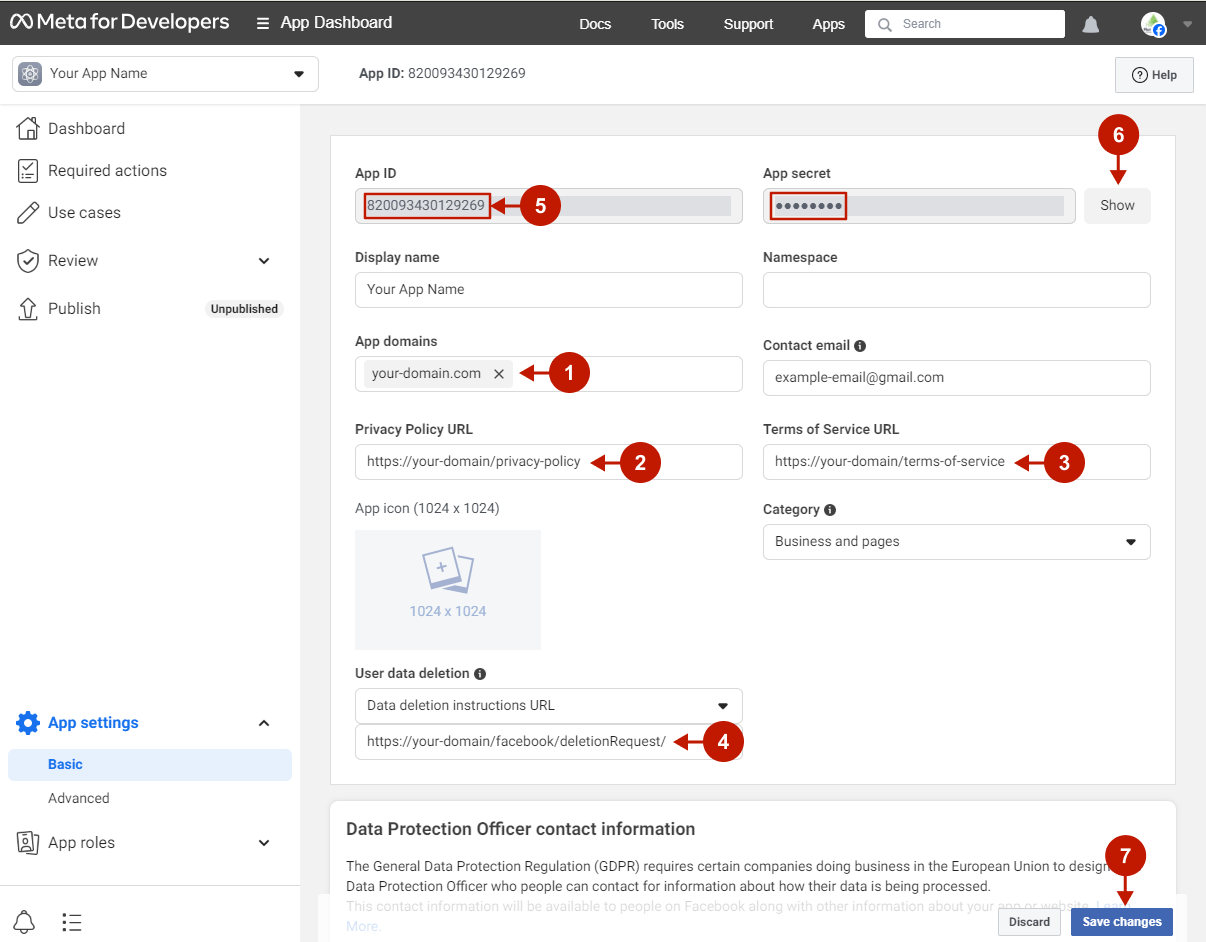
Task: Click the App Dashboard title
Action: [x=336, y=22]
